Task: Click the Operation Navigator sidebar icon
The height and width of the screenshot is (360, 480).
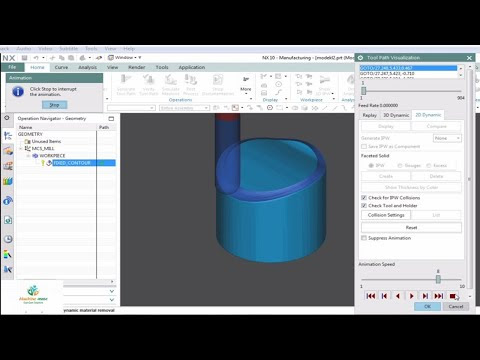Action: tap(8, 136)
